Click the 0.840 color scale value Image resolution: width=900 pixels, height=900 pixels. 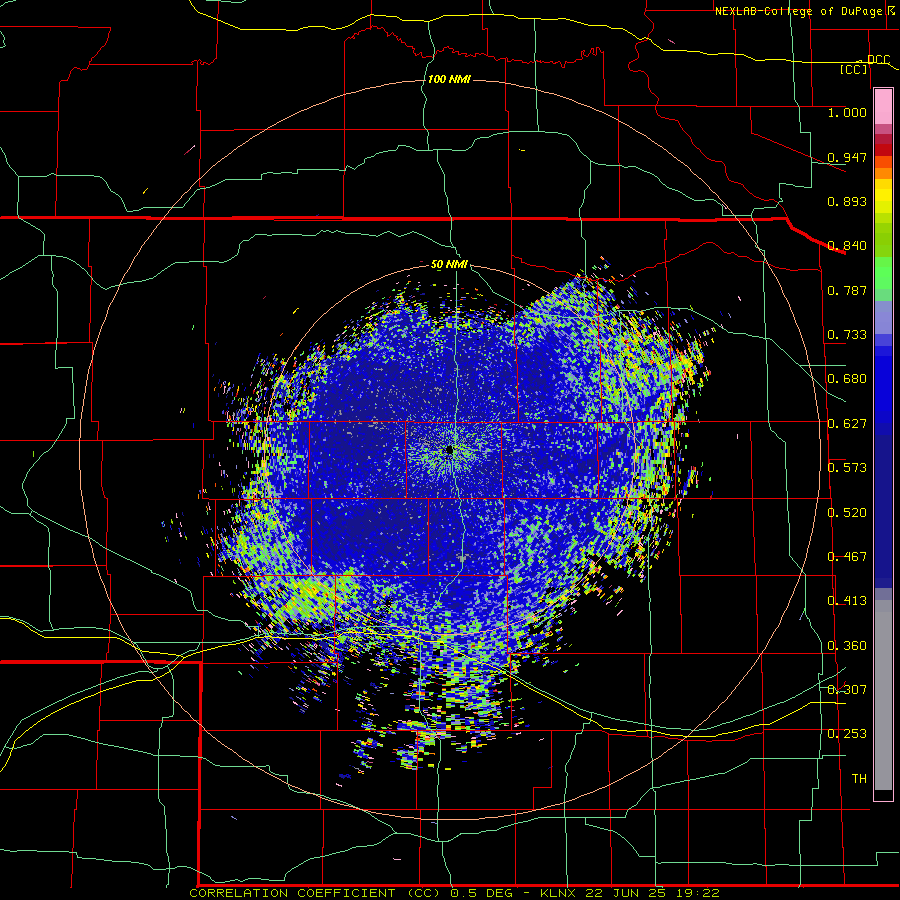(x=847, y=246)
